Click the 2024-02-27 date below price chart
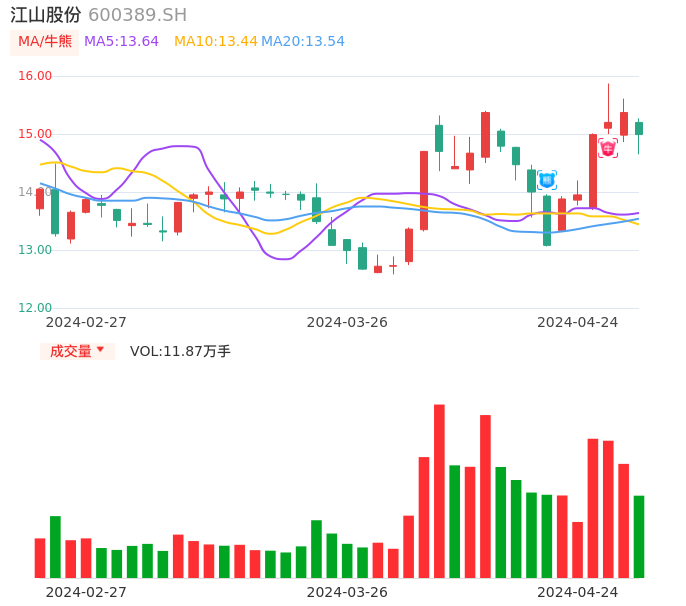 [86, 322]
